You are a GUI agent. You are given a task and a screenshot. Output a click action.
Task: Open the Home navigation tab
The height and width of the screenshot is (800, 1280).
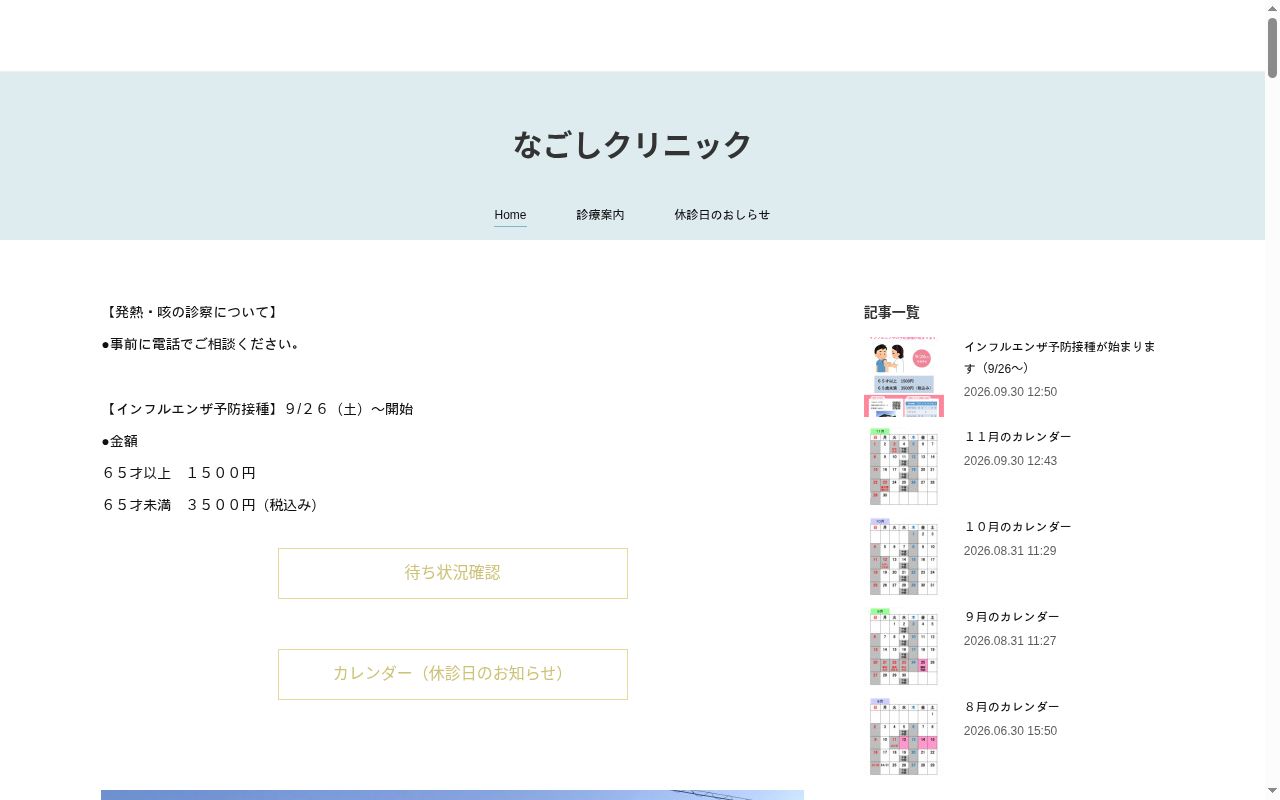click(510, 215)
